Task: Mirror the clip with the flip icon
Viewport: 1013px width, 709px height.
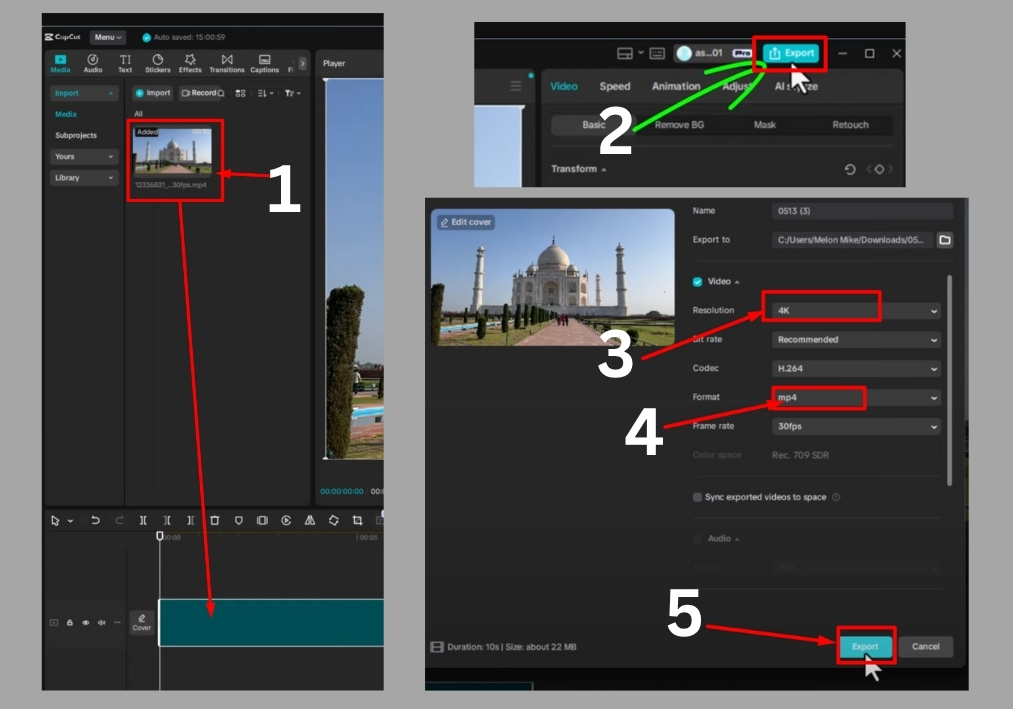Action: pos(310,520)
